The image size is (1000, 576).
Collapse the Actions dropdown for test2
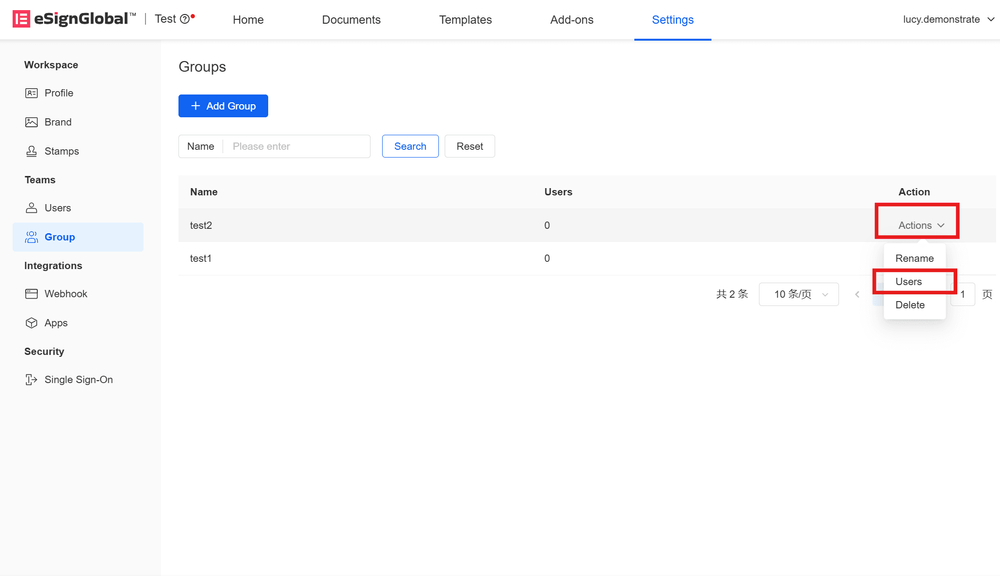[x=920, y=225]
